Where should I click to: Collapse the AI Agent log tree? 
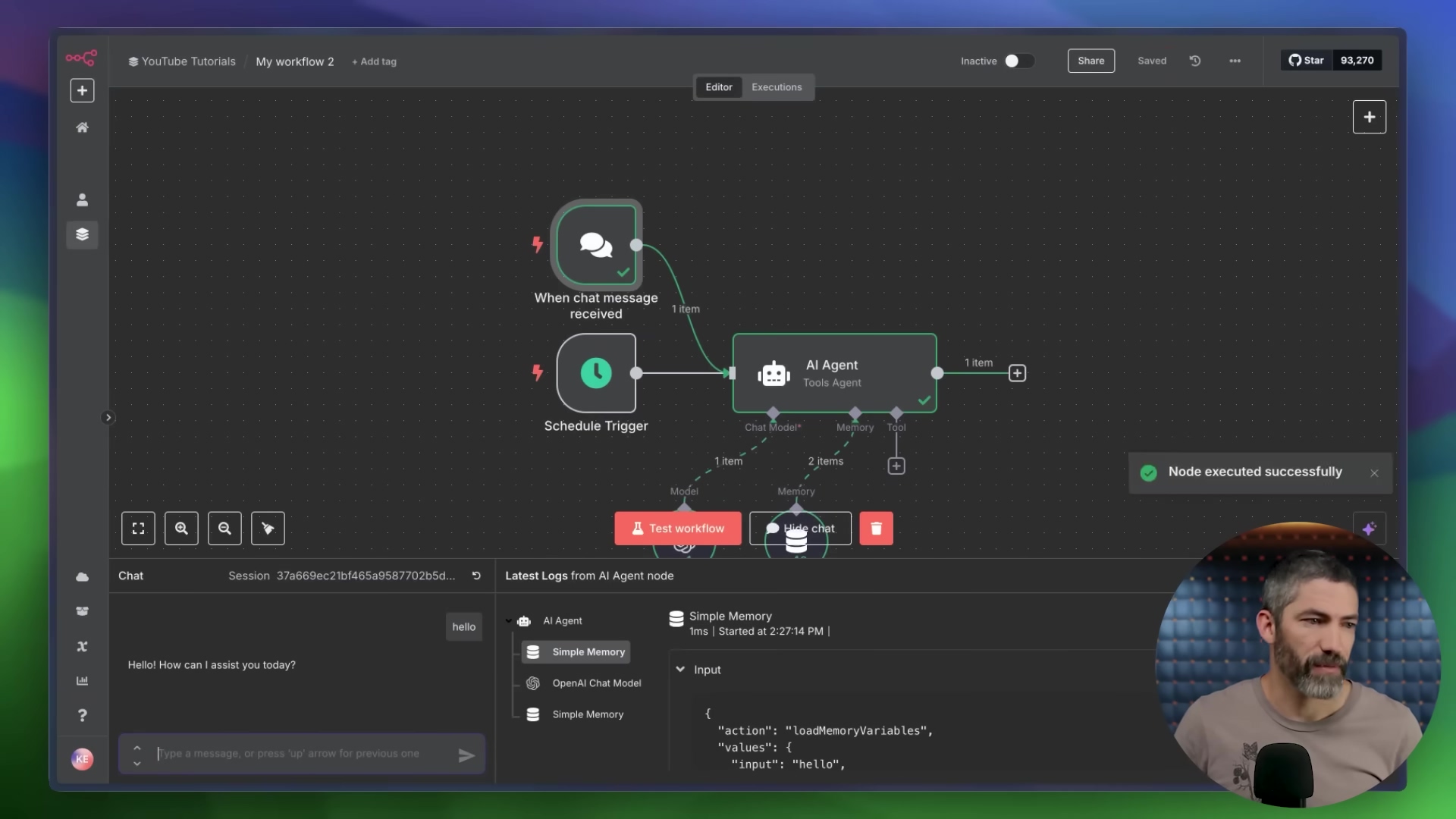coord(508,621)
